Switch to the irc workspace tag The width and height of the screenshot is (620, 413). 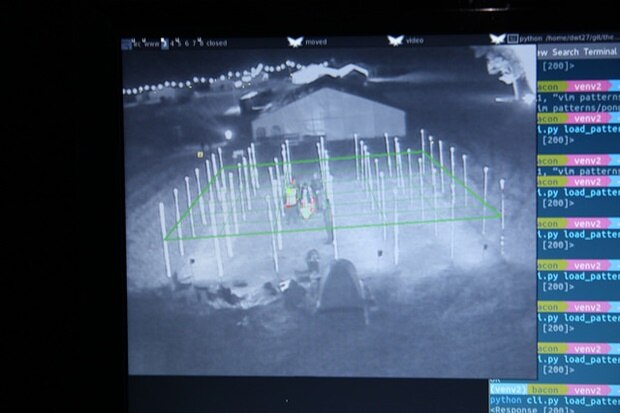137,44
